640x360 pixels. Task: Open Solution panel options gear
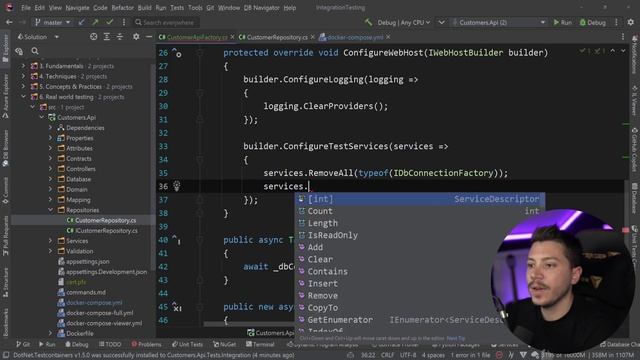pyautogui.click(x=136, y=37)
